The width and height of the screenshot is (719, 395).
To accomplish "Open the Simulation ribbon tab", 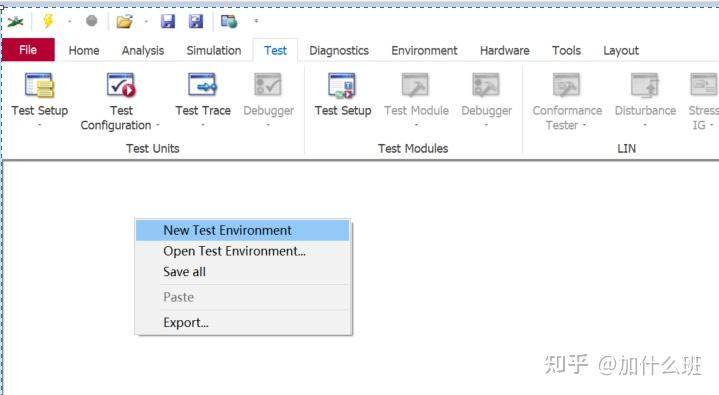I will pyautogui.click(x=214, y=50).
